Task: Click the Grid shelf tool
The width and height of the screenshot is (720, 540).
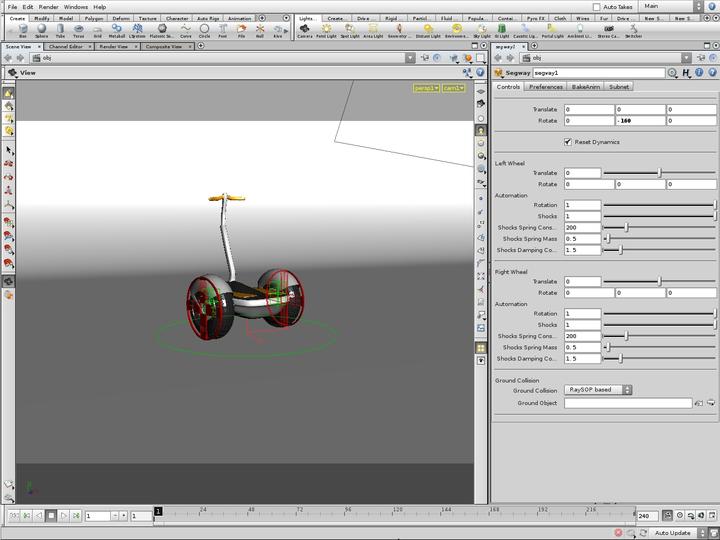Action: click(97, 30)
